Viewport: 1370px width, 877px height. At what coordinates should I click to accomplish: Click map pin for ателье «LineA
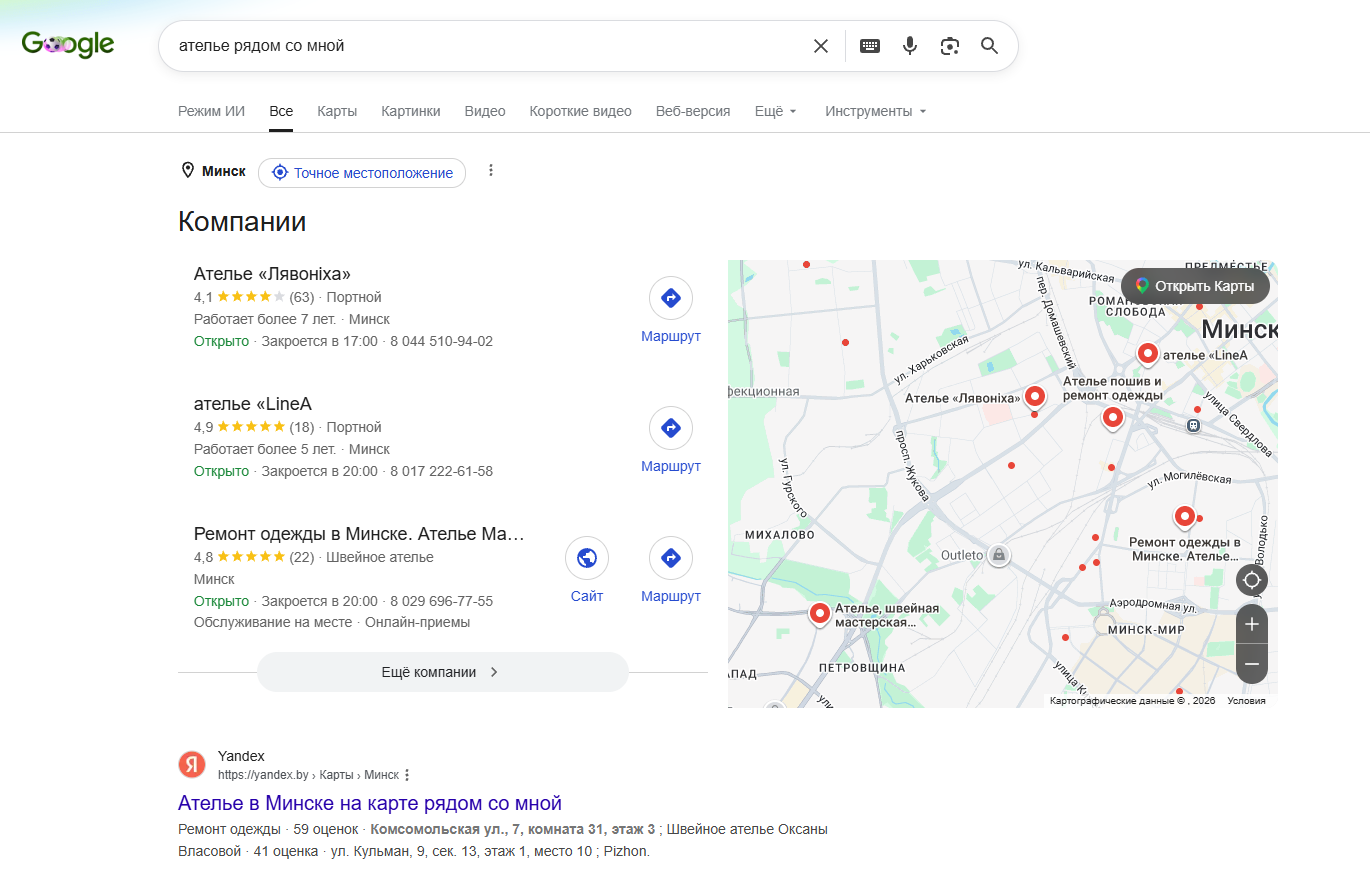pos(1148,353)
